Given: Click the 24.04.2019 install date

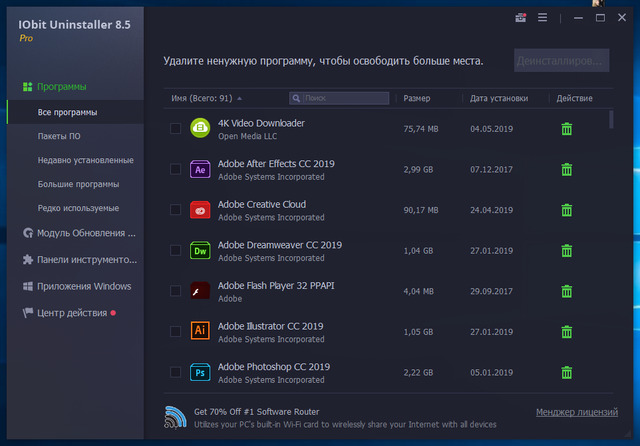Looking at the screenshot, I should [x=491, y=210].
